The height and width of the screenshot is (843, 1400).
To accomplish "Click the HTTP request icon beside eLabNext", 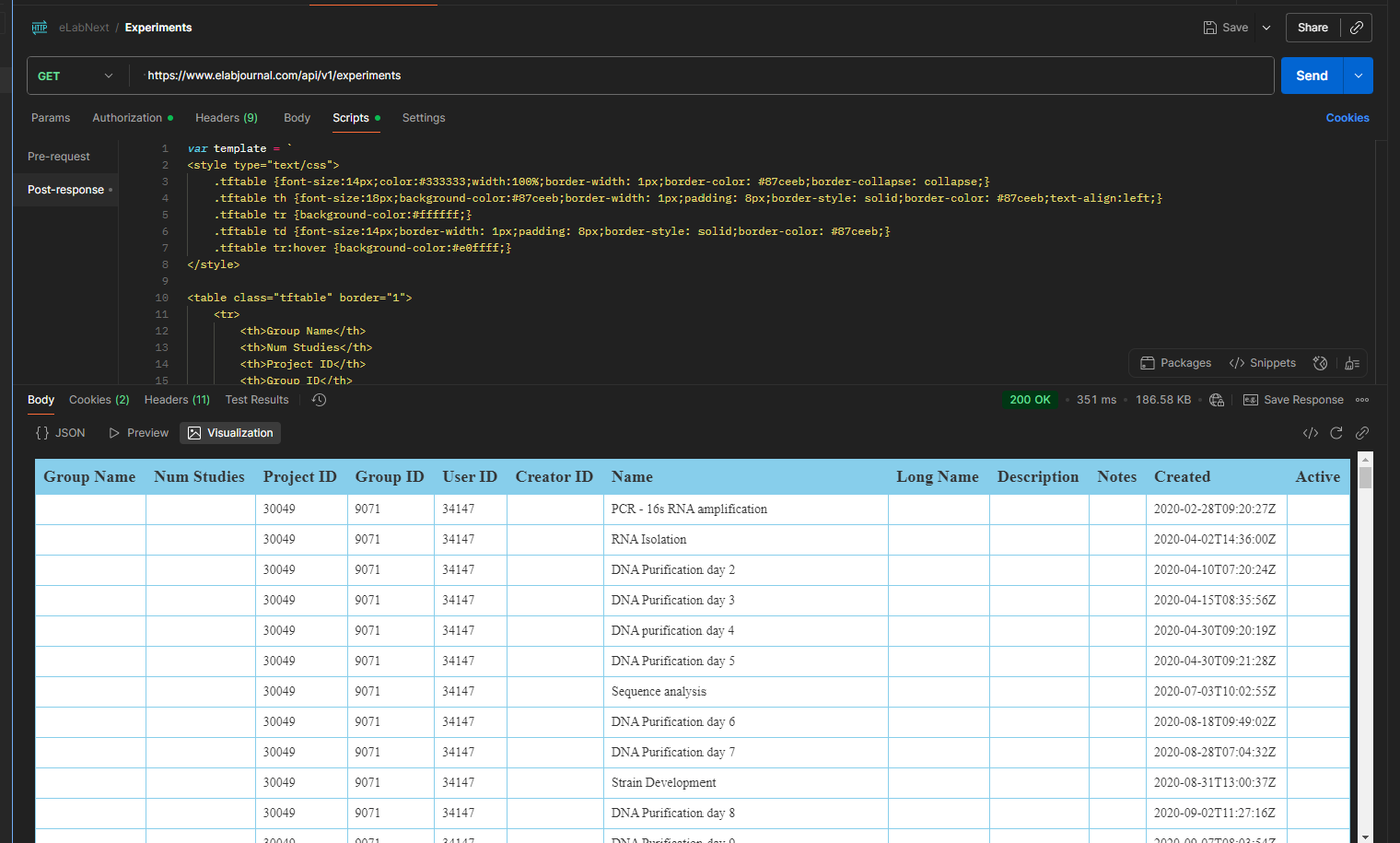I will coord(40,28).
